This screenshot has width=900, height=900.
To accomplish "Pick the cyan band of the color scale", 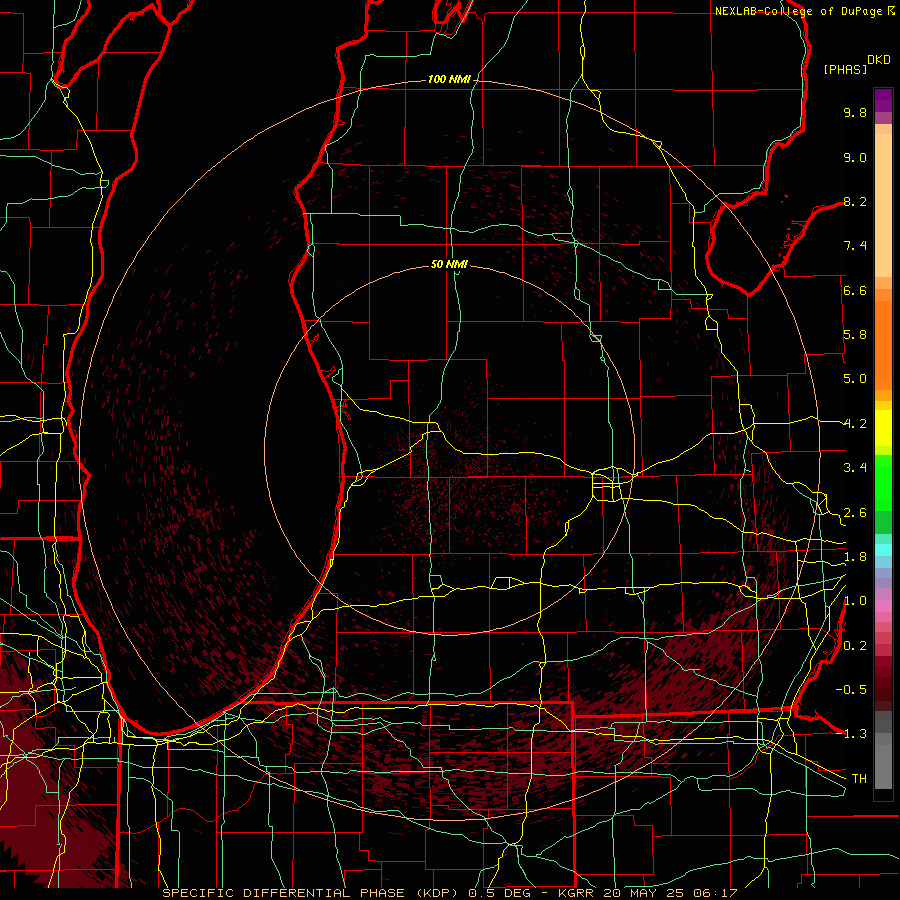I will click(883, 550).
